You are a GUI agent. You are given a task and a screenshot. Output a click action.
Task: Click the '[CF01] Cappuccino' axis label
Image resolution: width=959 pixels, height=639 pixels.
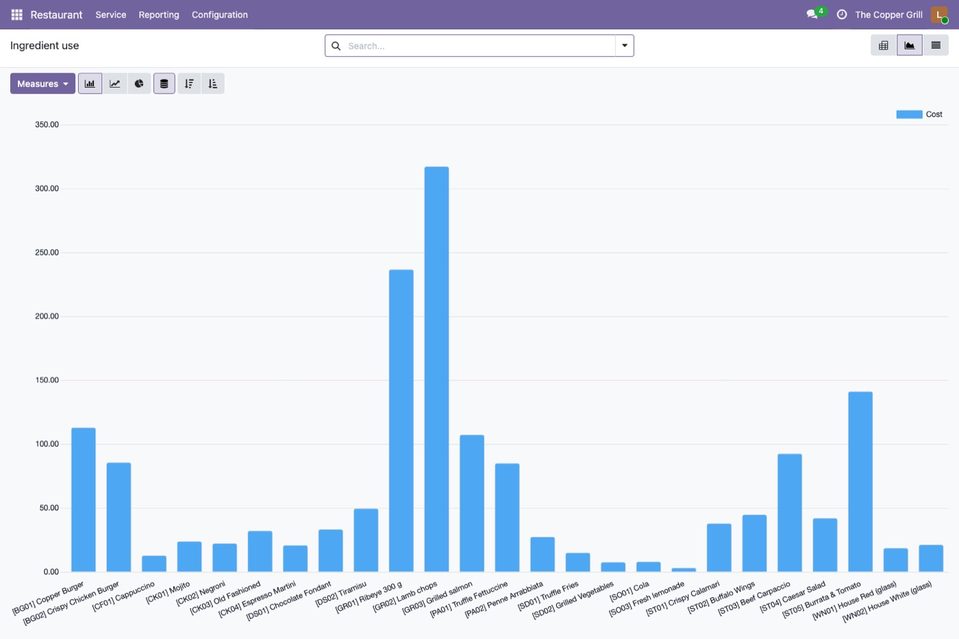124,596
